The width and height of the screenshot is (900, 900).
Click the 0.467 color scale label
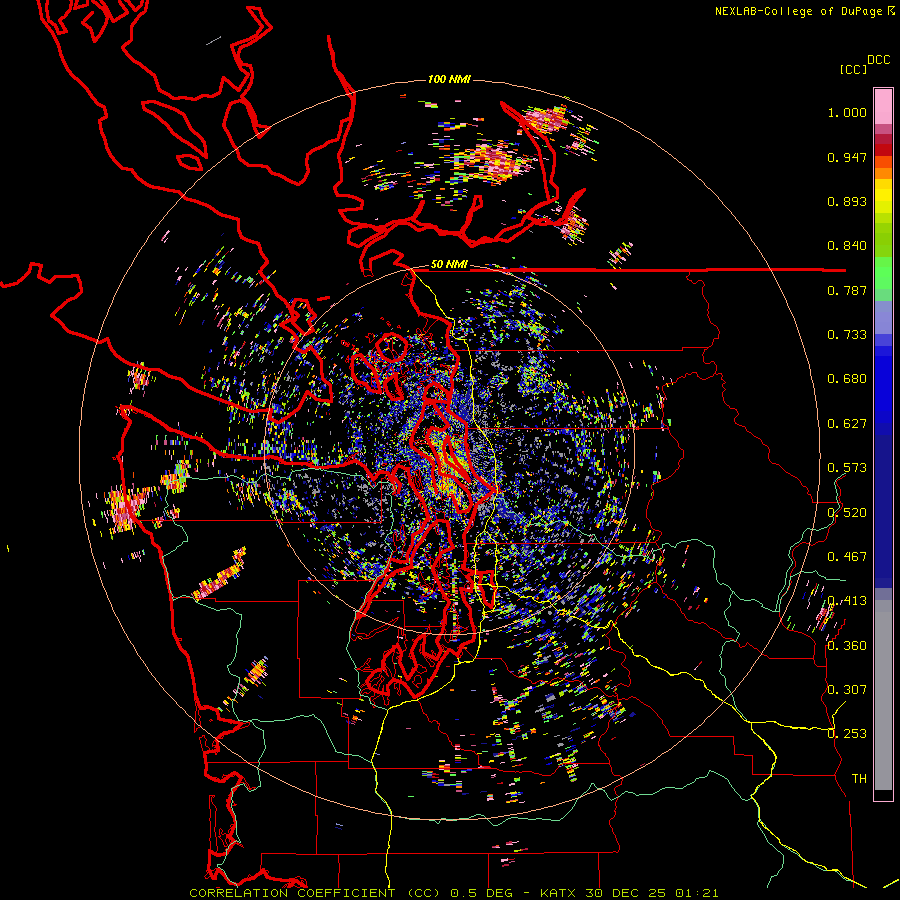point(847,557)
